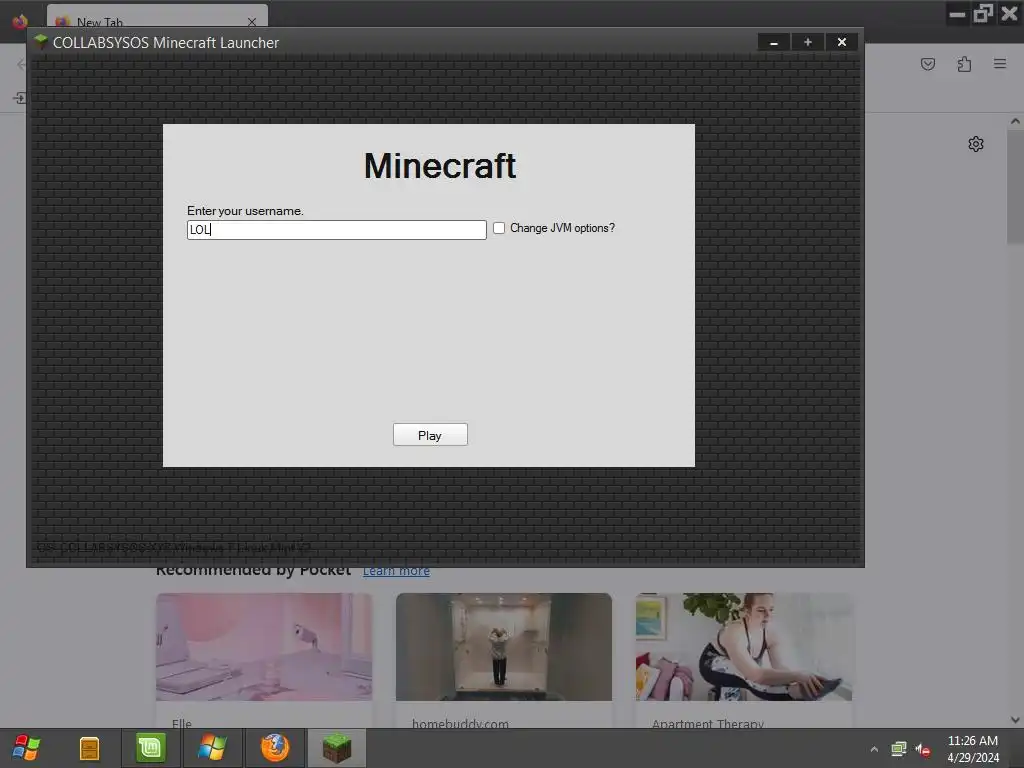Open the Apartment Therapy article thumbnail
The height and width of the screenshot is (768, 1024).
point(744,647)
